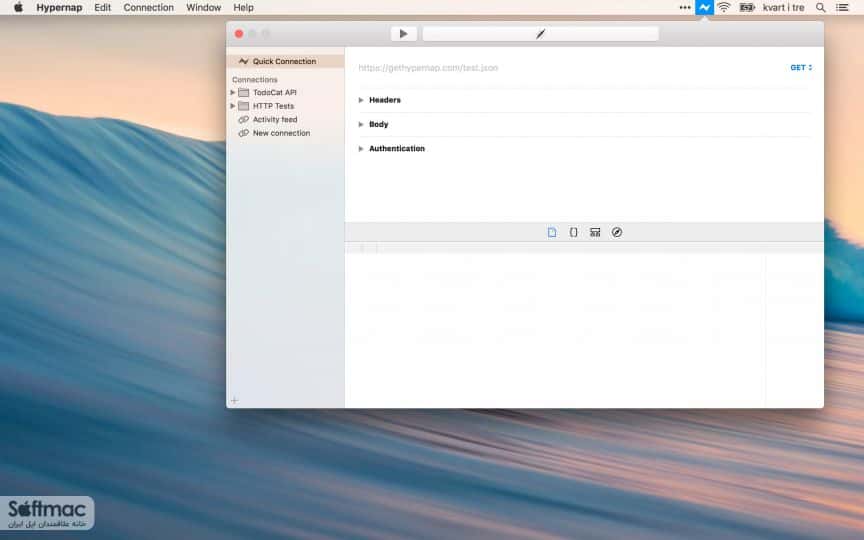The image size is (864, 540).
Task: Switch to the JSON braces response view
Action: tap(574, 233)
